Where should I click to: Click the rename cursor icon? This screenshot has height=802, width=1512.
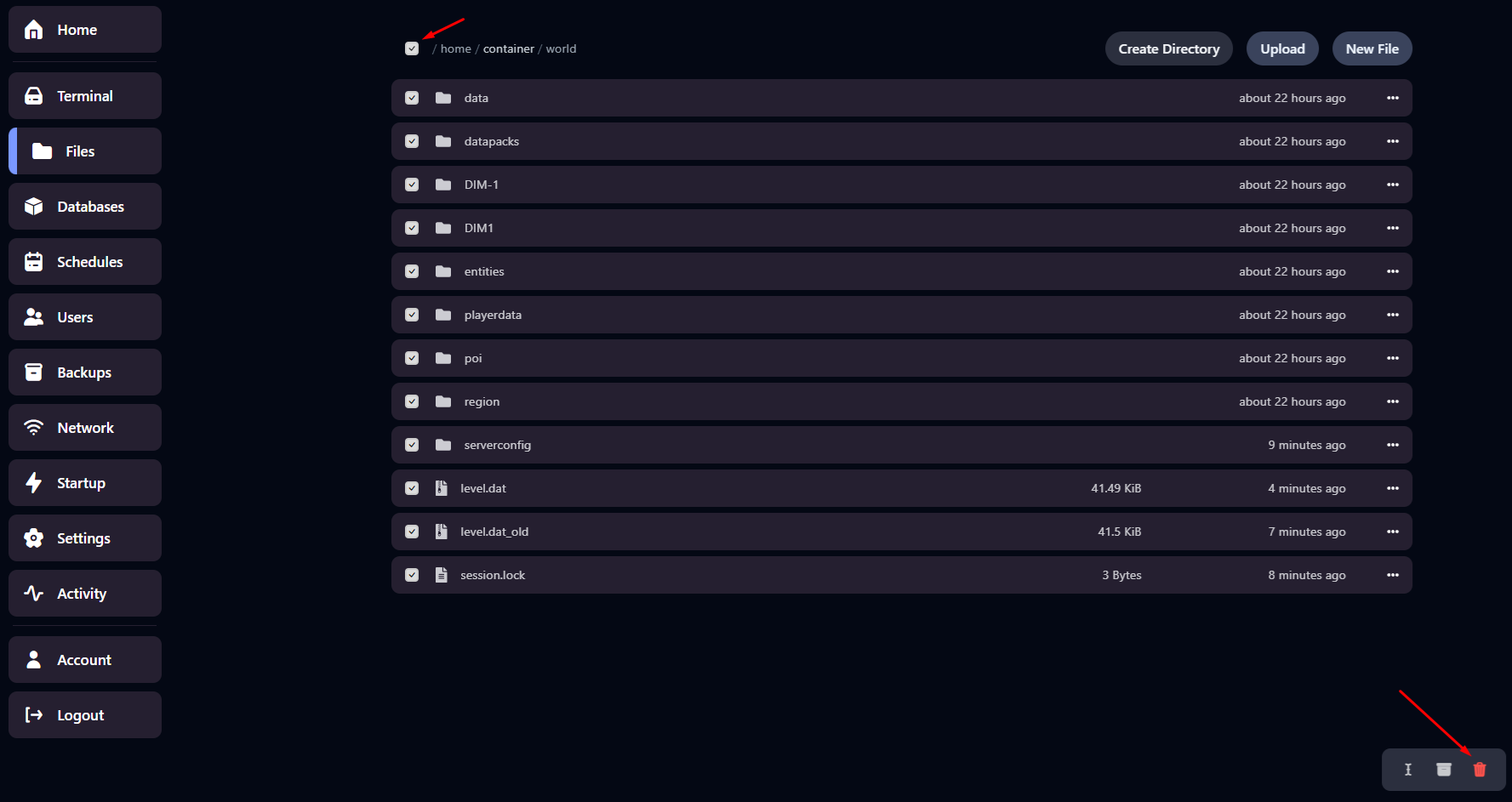pos(1408,770)
